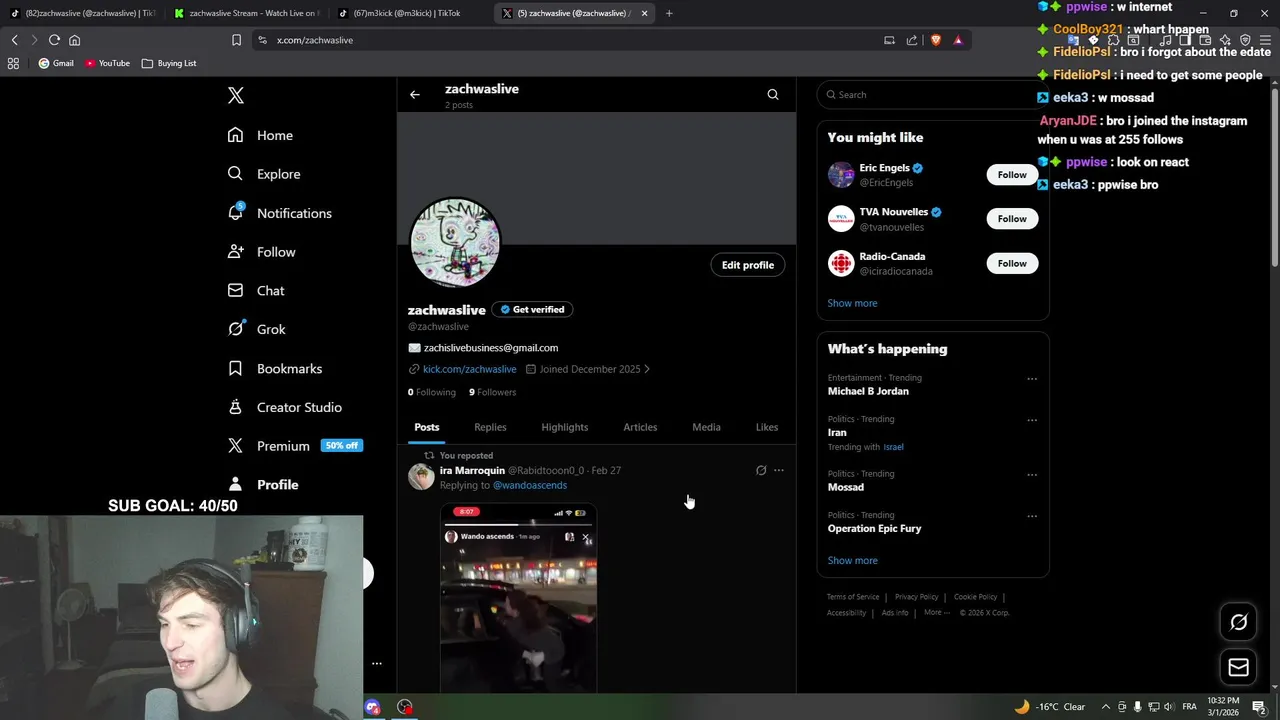This screenshot has height=720, width=1280.
Task: Click the X logo in the sidebar
Action: click(x=236, y=95)
